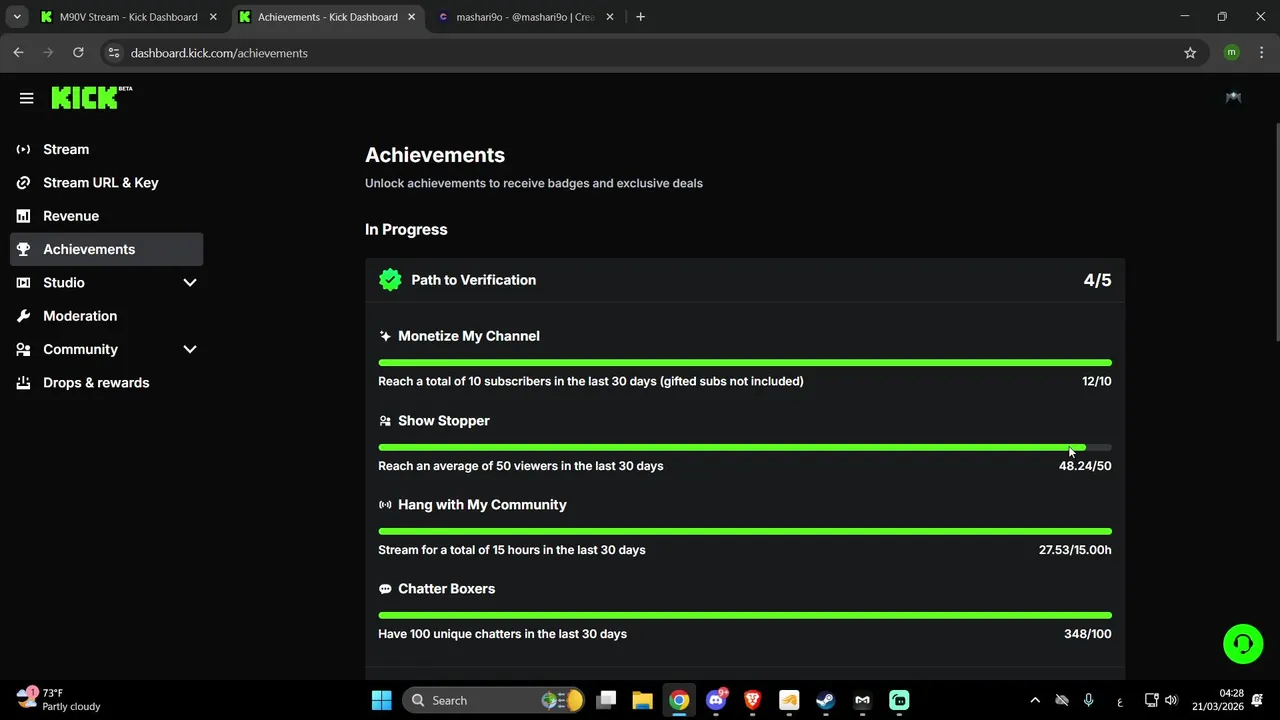Image resolution: width=1280 pixels, height=720 pixels.
Task: Open the tab search dropdown arrow
Action: coord(17,17)
